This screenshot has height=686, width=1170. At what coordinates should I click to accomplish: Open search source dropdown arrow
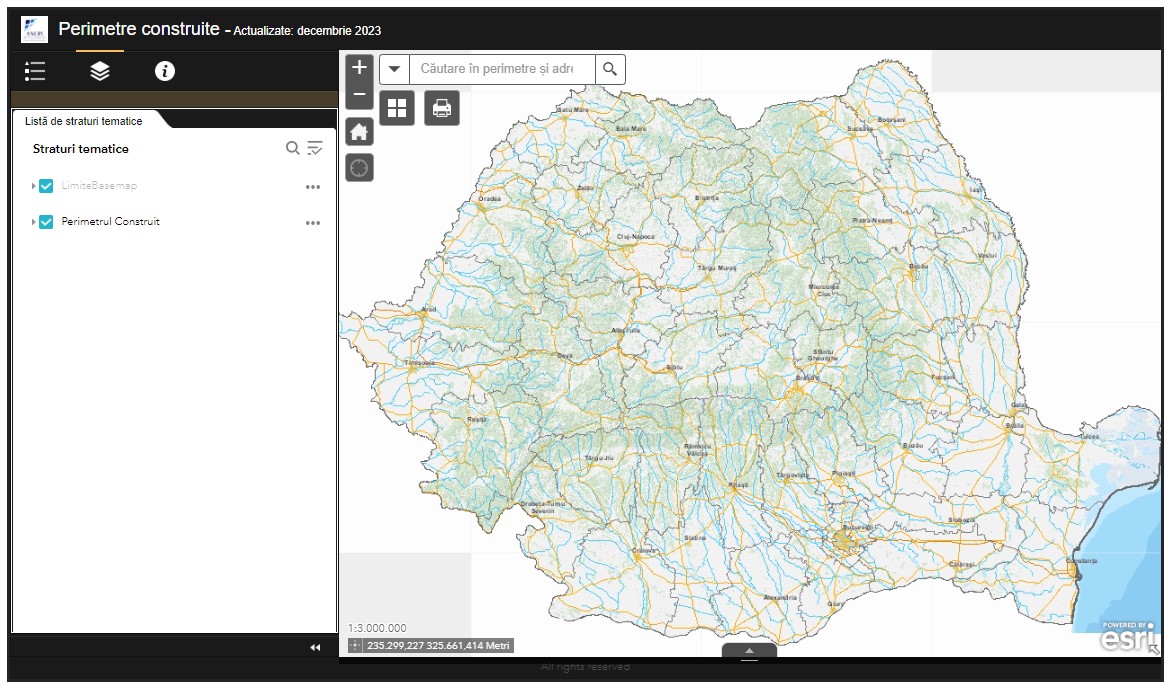coord(394,69)
